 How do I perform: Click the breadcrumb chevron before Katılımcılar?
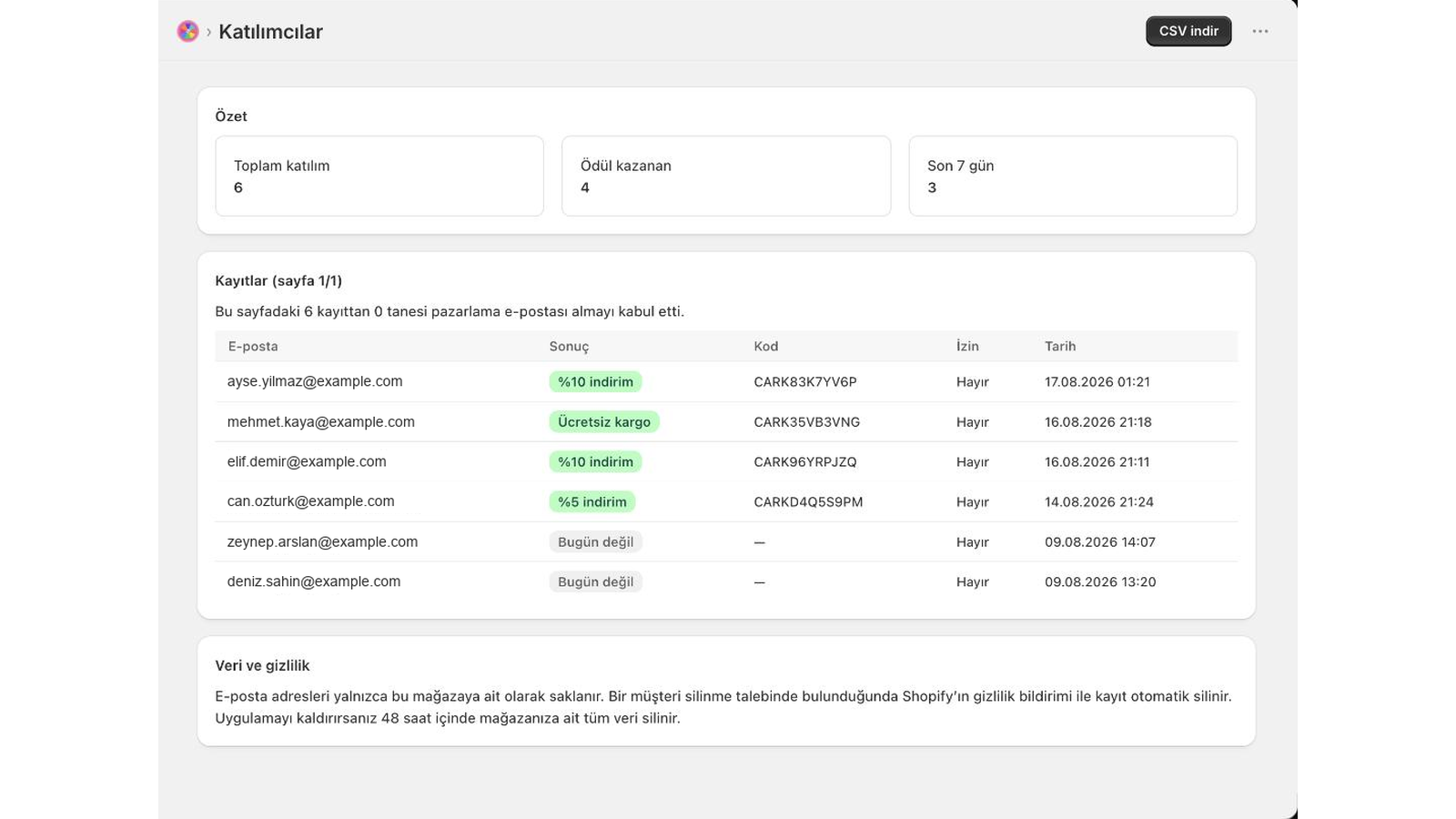coord(208,32)
